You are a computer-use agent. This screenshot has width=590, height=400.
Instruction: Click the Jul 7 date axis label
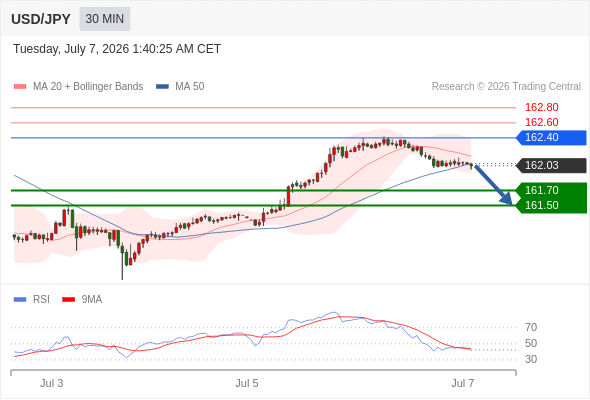point(463,383)
